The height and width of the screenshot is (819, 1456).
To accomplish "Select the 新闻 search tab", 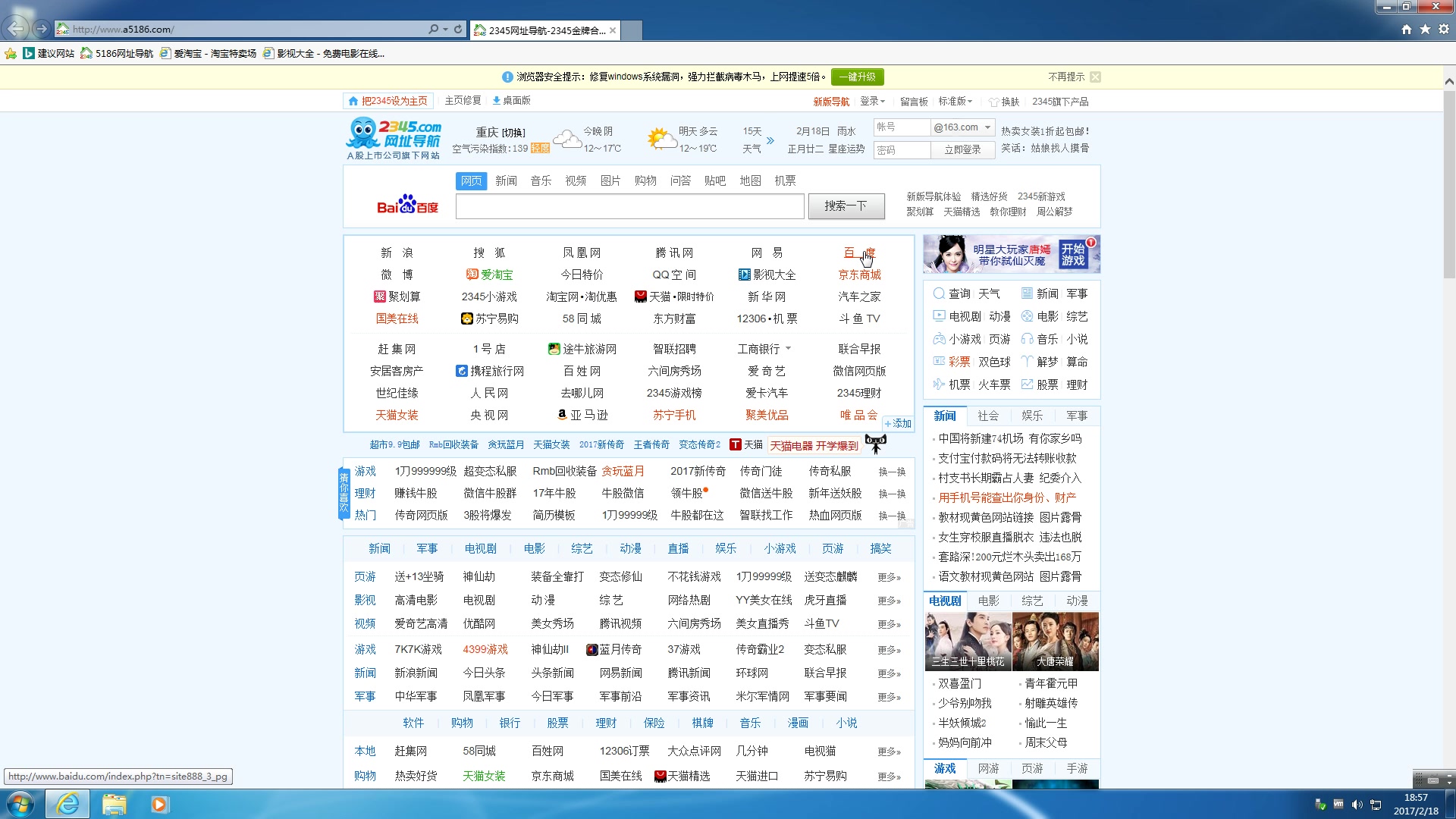I will tap(506, 180).
